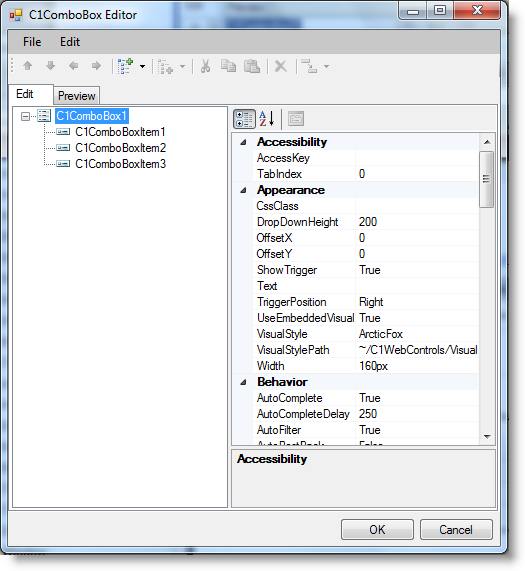The height and width of the screenshot is (571, 525).
Task: Select the VisualStylePath property
Action: [x=366, y=350]
